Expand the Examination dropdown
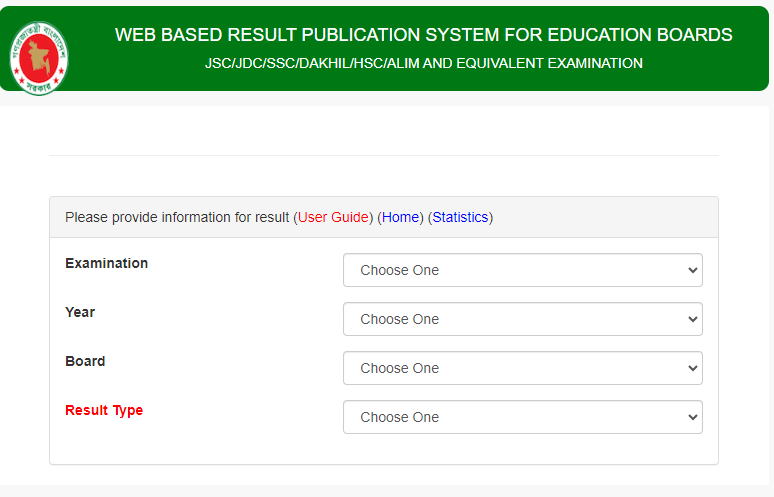774x497 pixels. point(522,270)
